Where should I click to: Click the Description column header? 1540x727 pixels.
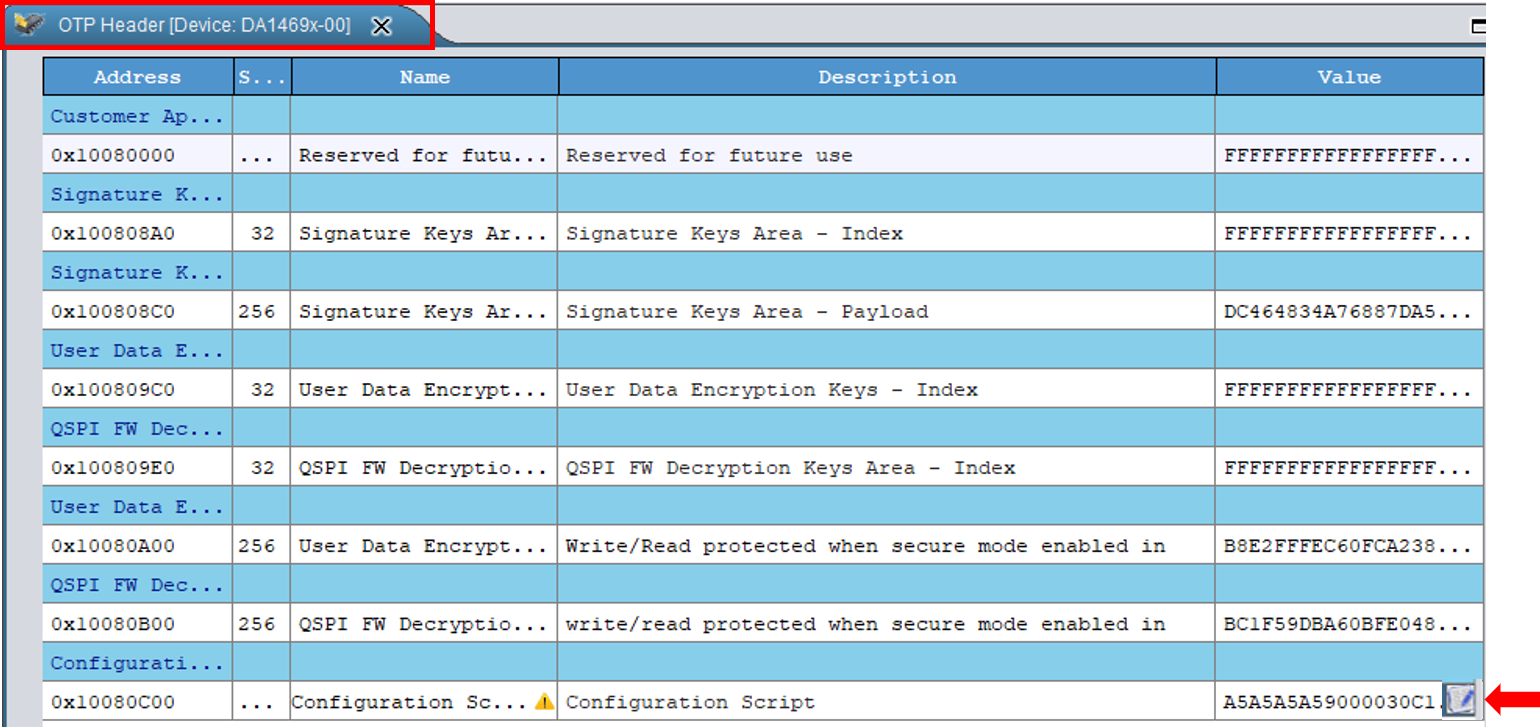pyautogui.click(x=887, y=77)
